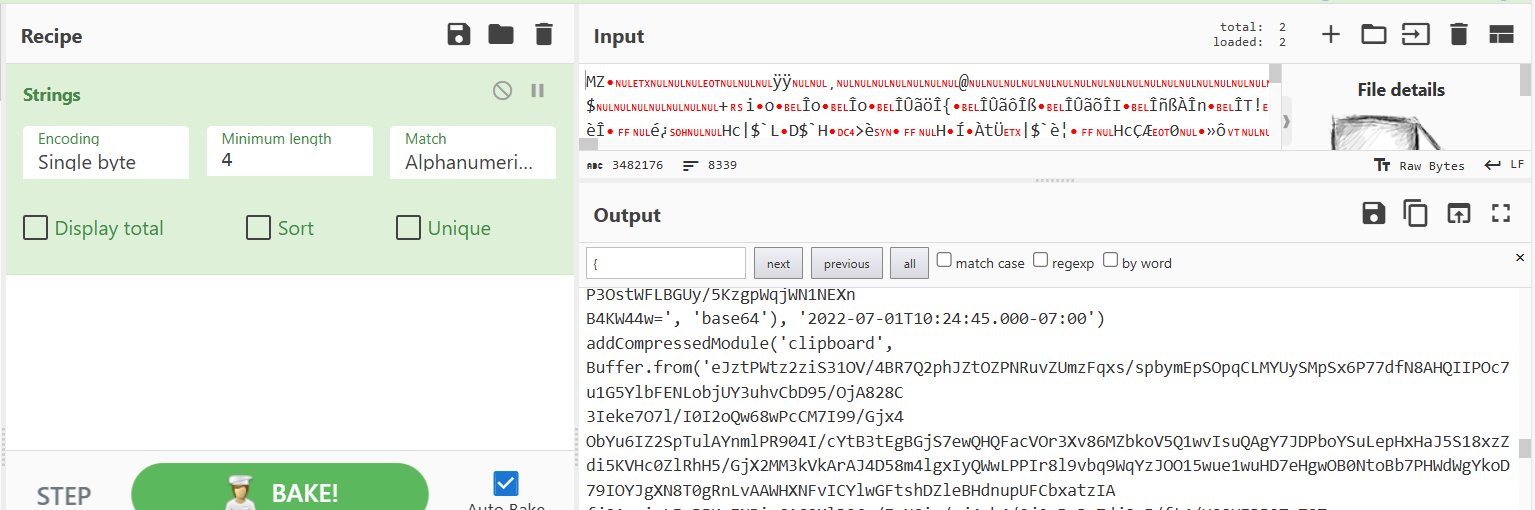Open a folder as input
Screen dimensions: 1535x510
(x=1374, y=35)
